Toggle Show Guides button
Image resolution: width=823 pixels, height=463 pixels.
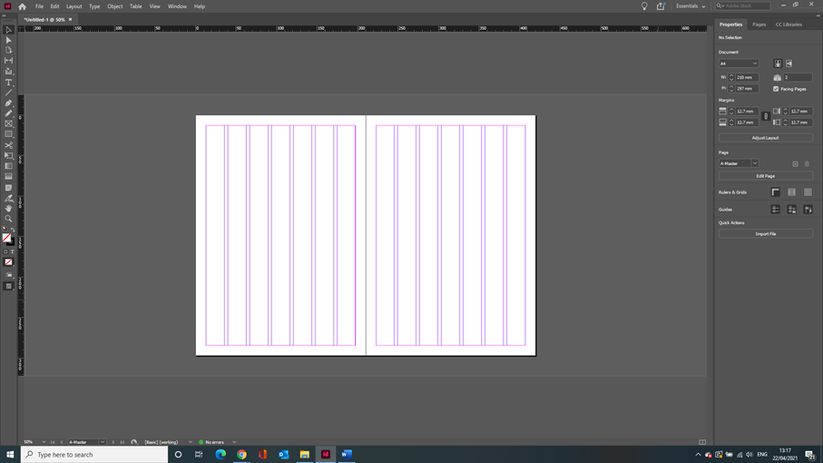(x=775, y=209)
